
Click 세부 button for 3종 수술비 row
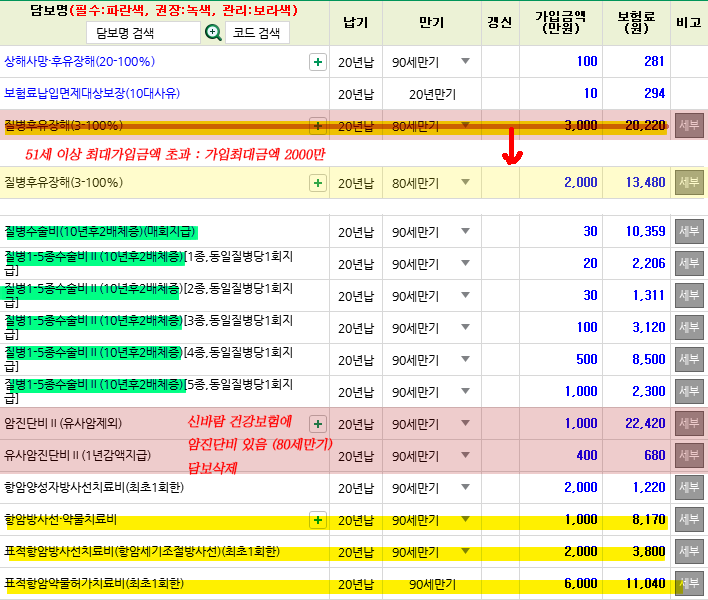point(689,328)
